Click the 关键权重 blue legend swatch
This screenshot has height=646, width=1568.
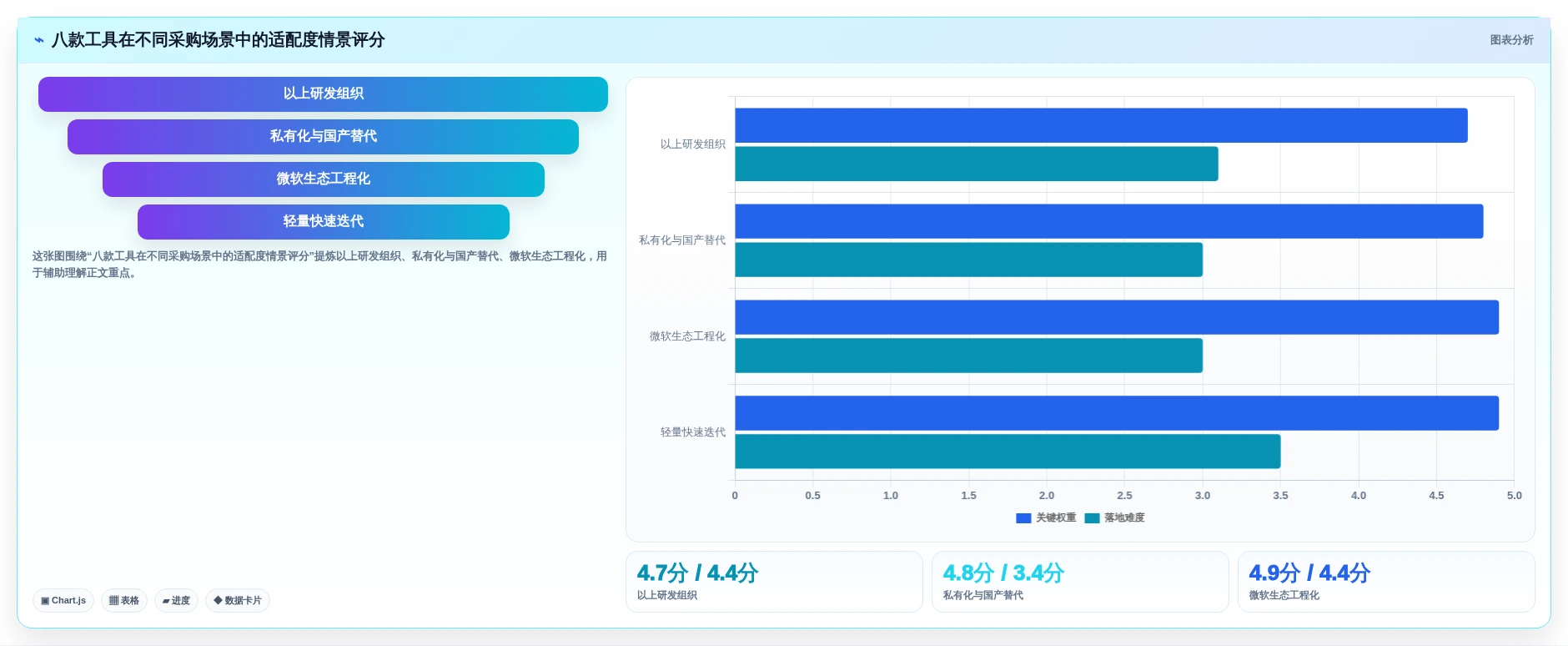[x=1023, y=518]
